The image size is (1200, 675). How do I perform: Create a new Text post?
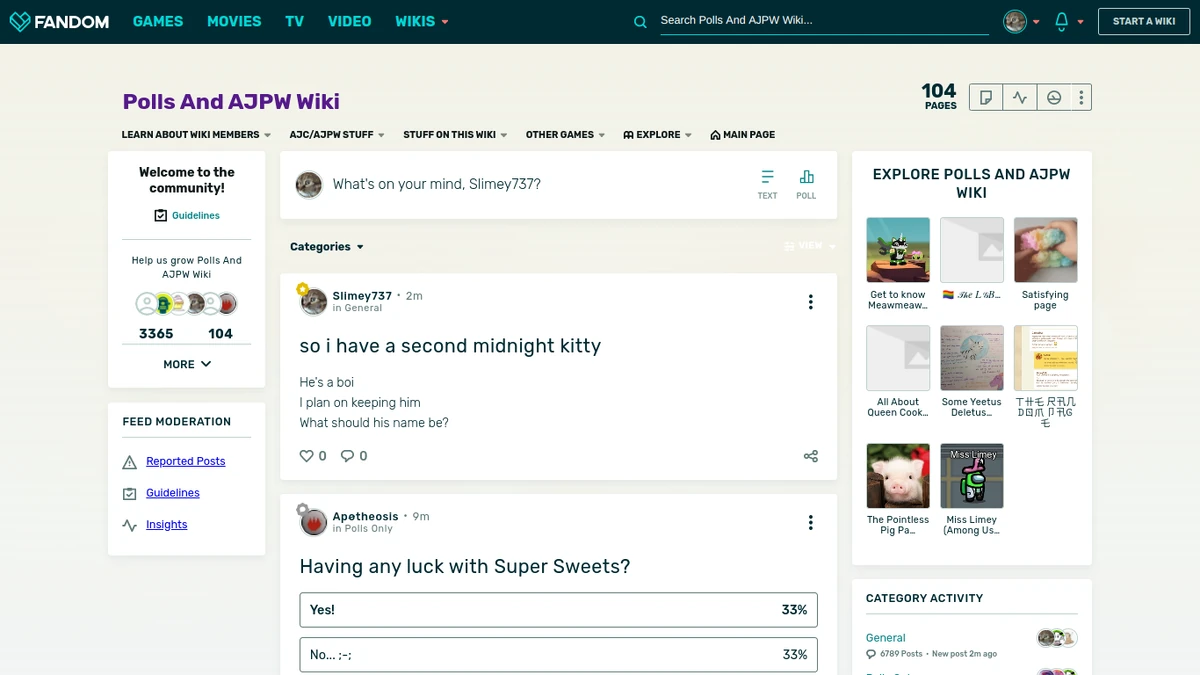(x=767, y=184)
